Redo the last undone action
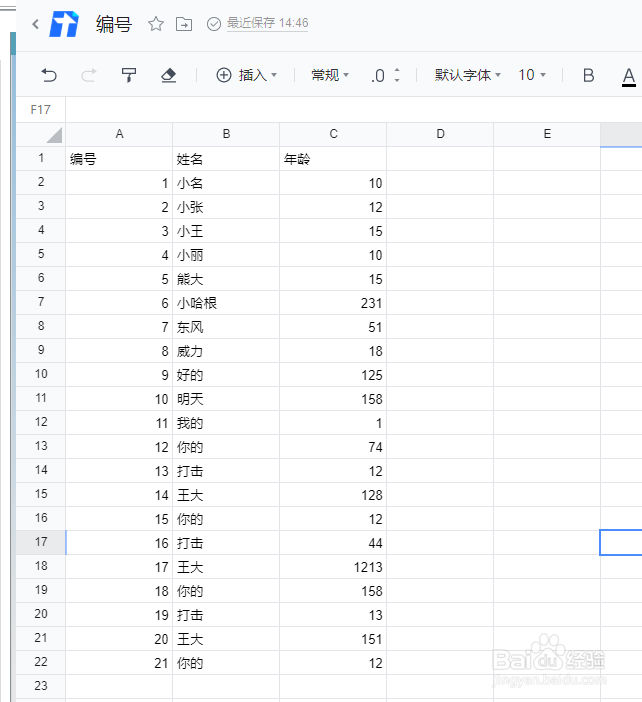642x702 pixels. (x=89, y=75)
